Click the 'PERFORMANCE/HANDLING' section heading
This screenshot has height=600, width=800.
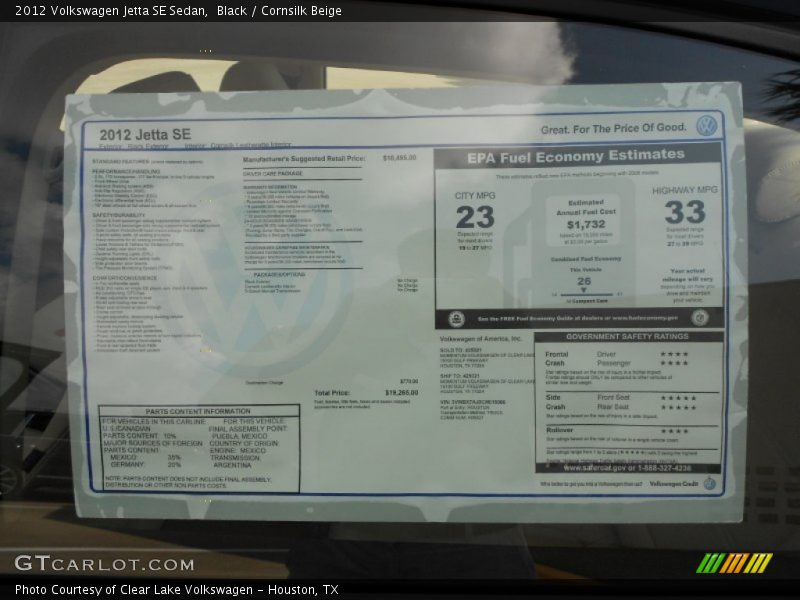click(126, 171)
